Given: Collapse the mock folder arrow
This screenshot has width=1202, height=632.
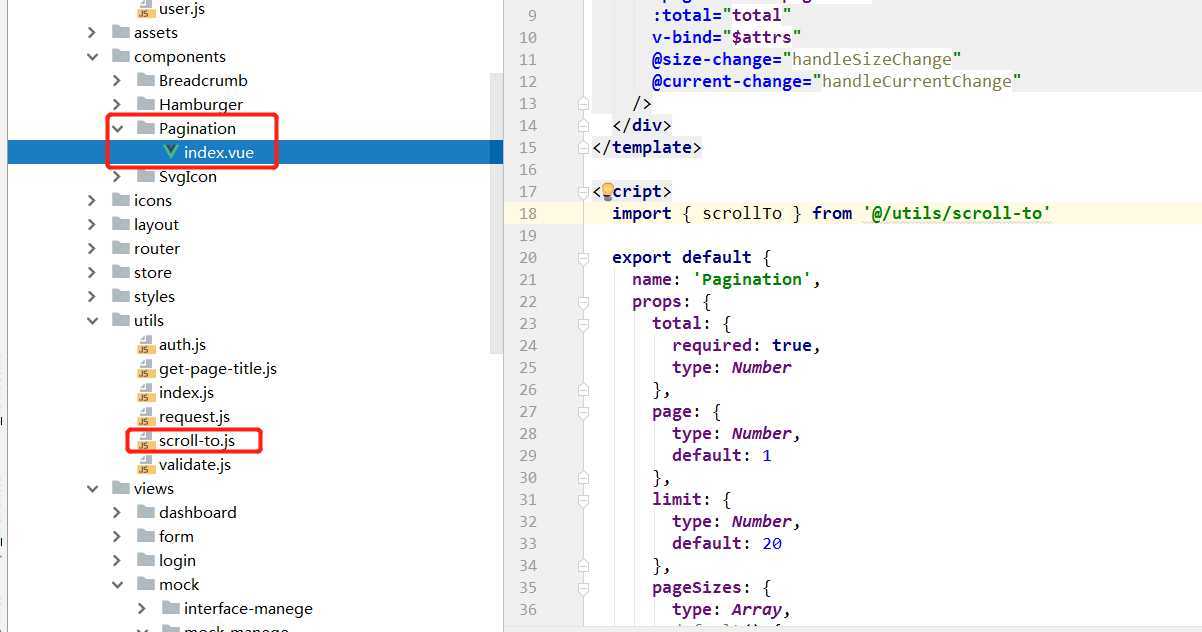Looking at the screenshot, I should [118, 585].
